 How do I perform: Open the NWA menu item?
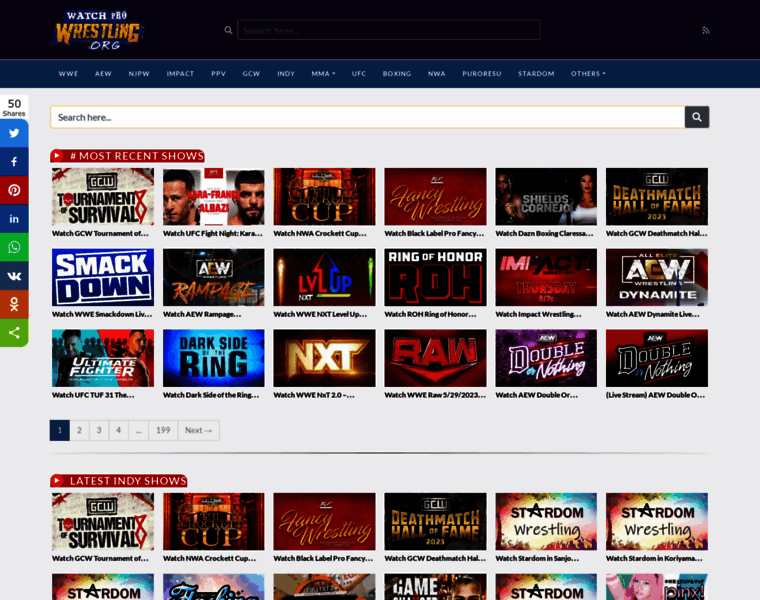pyautogui.click(x=436, y=74)
